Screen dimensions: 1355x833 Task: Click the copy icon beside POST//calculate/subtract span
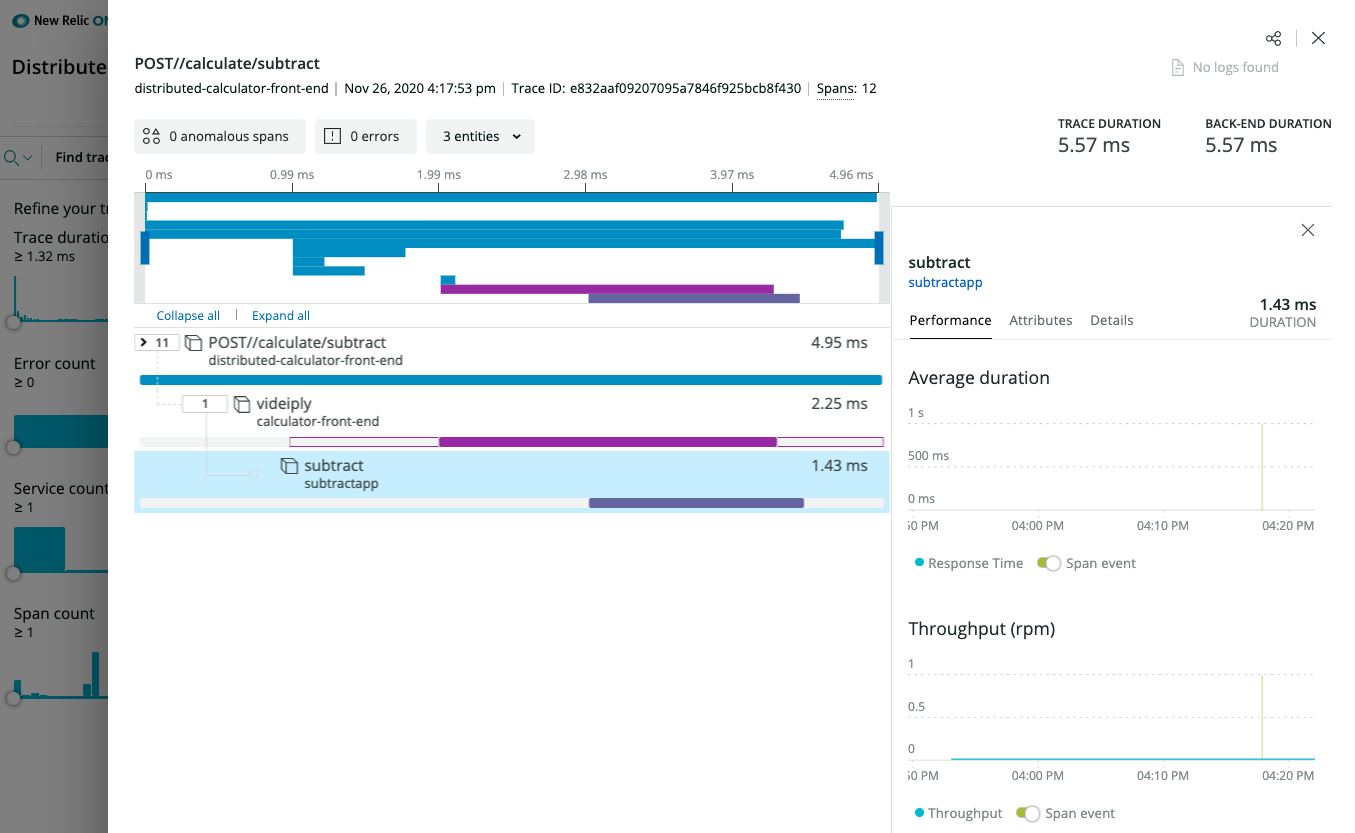tap(194, 341)
